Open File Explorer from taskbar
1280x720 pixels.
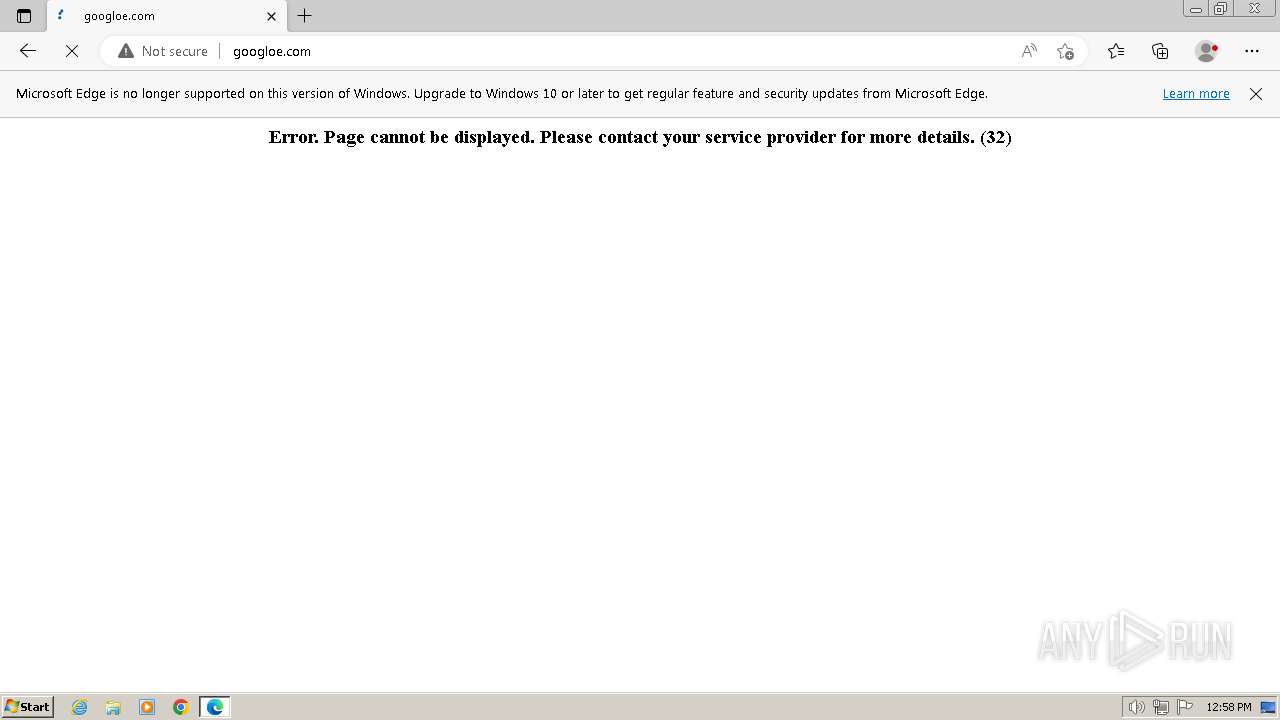113,707
